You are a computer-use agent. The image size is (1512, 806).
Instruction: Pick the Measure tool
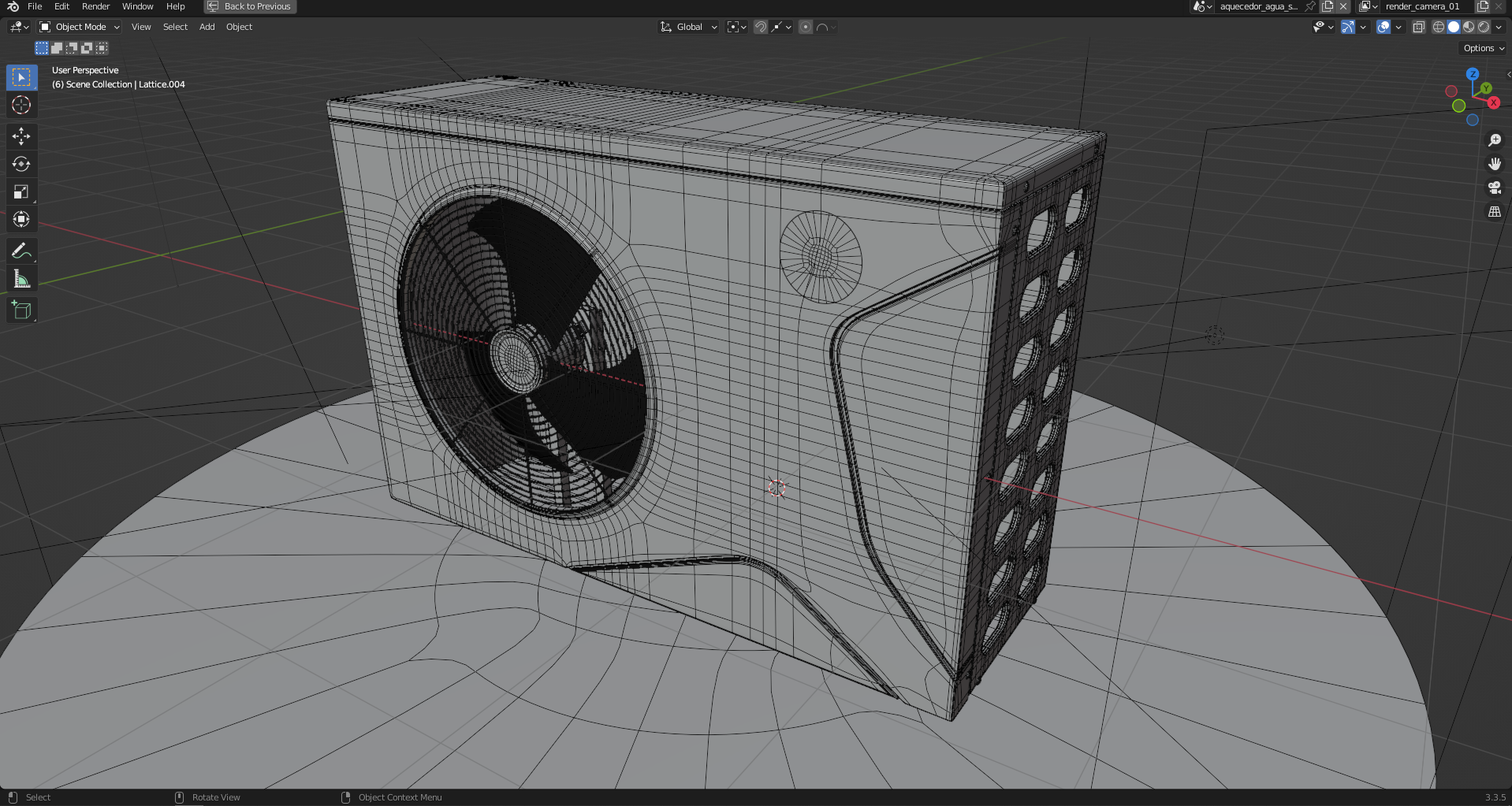click(x=21, y=279)
